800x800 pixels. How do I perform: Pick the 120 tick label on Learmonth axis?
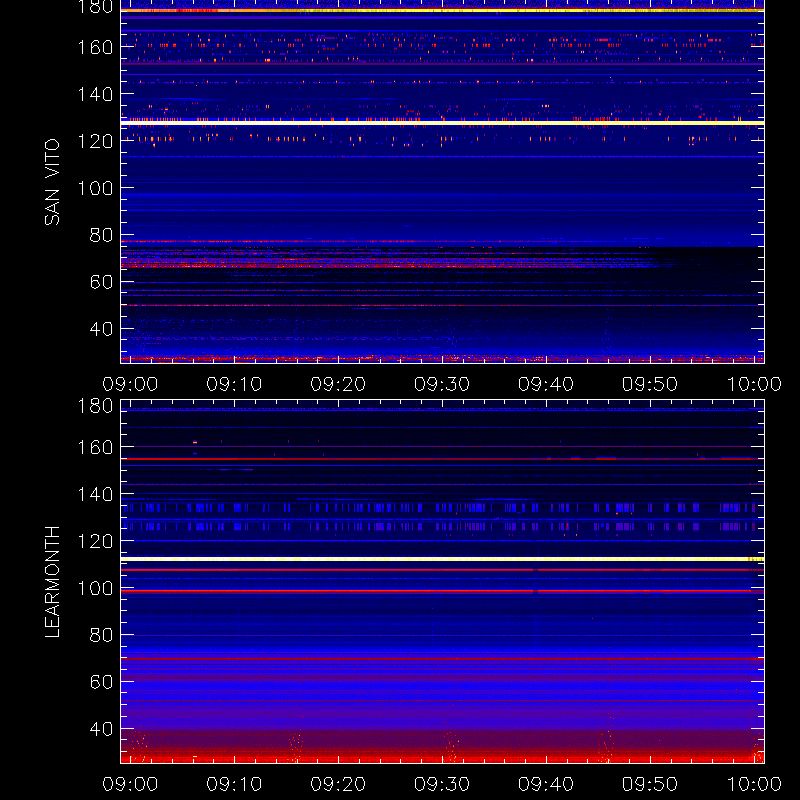tap(95, 541)
